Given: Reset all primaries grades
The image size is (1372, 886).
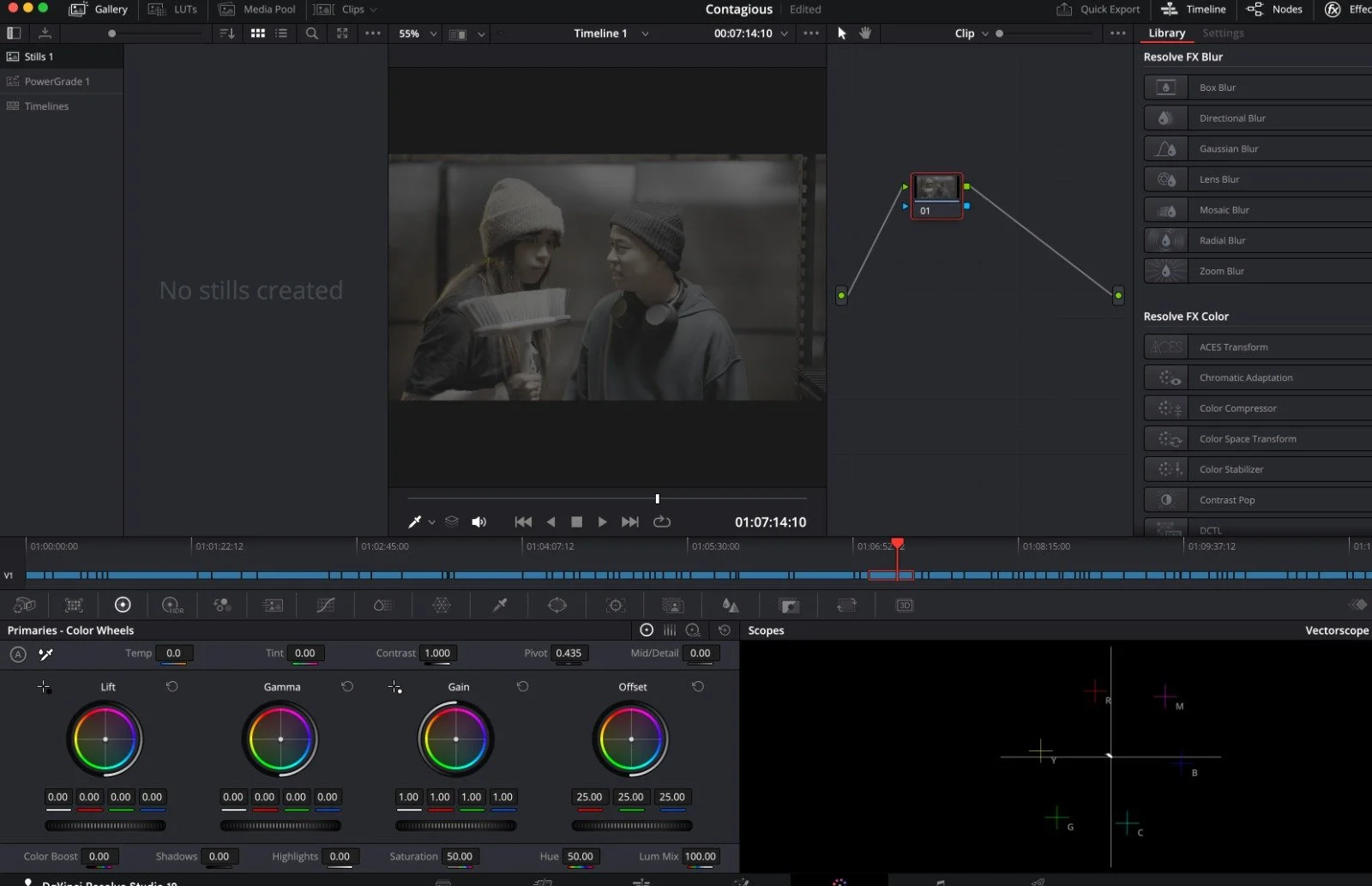Looking at the screenshot, I should click(x=725, y=630).
